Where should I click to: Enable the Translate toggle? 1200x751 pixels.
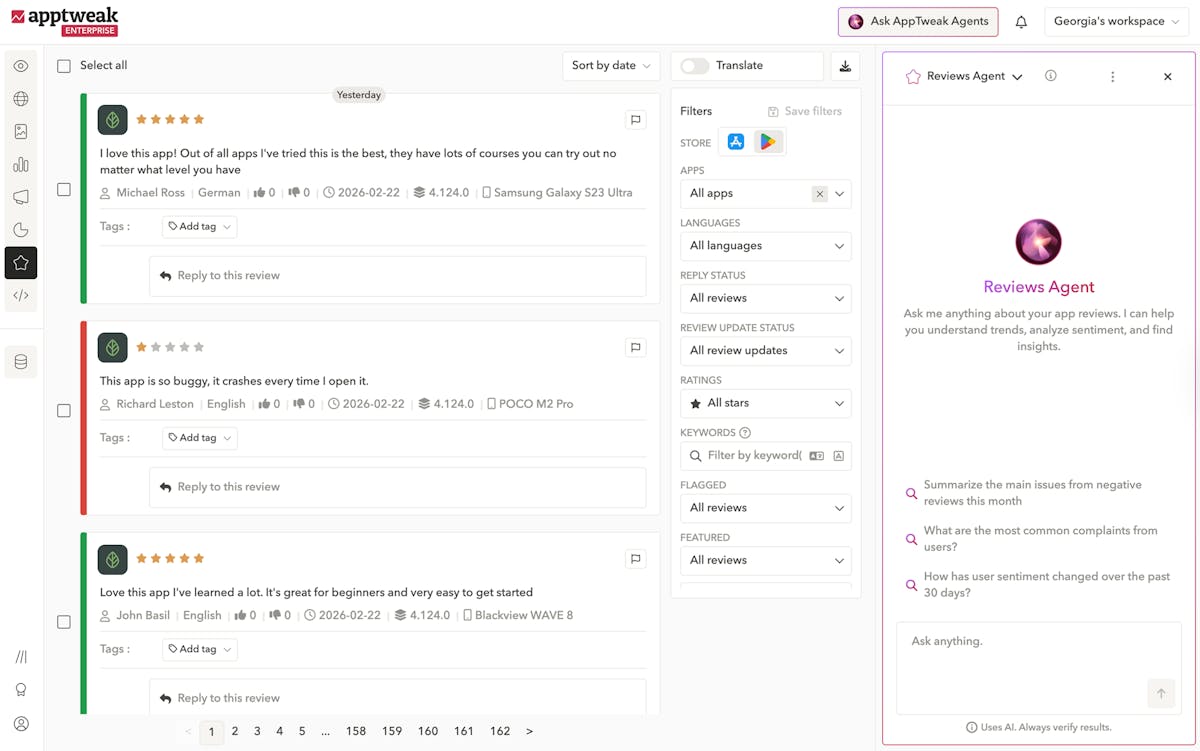click(695, 66)
